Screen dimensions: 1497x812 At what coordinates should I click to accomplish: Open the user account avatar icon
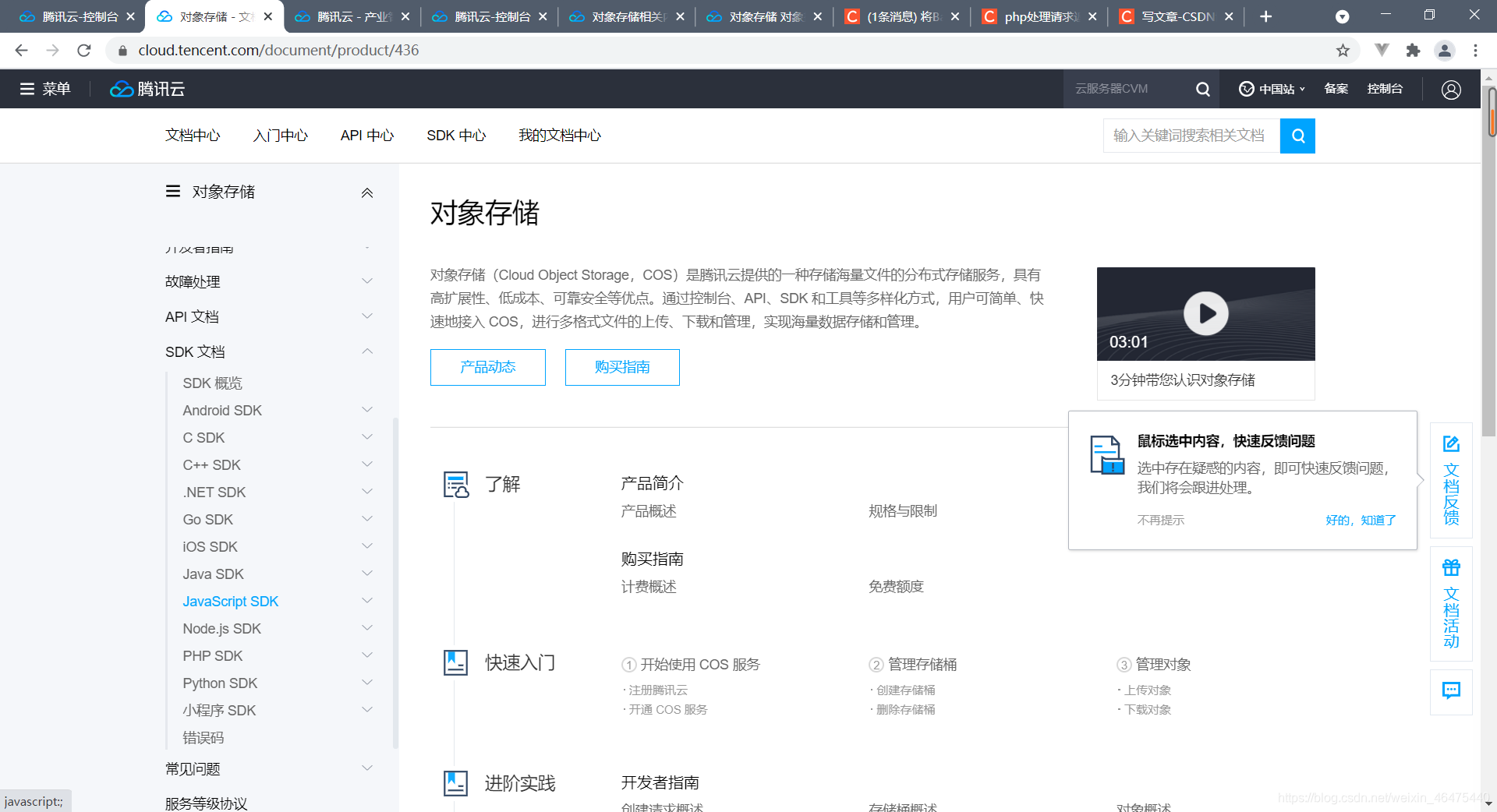[1451, 90]
